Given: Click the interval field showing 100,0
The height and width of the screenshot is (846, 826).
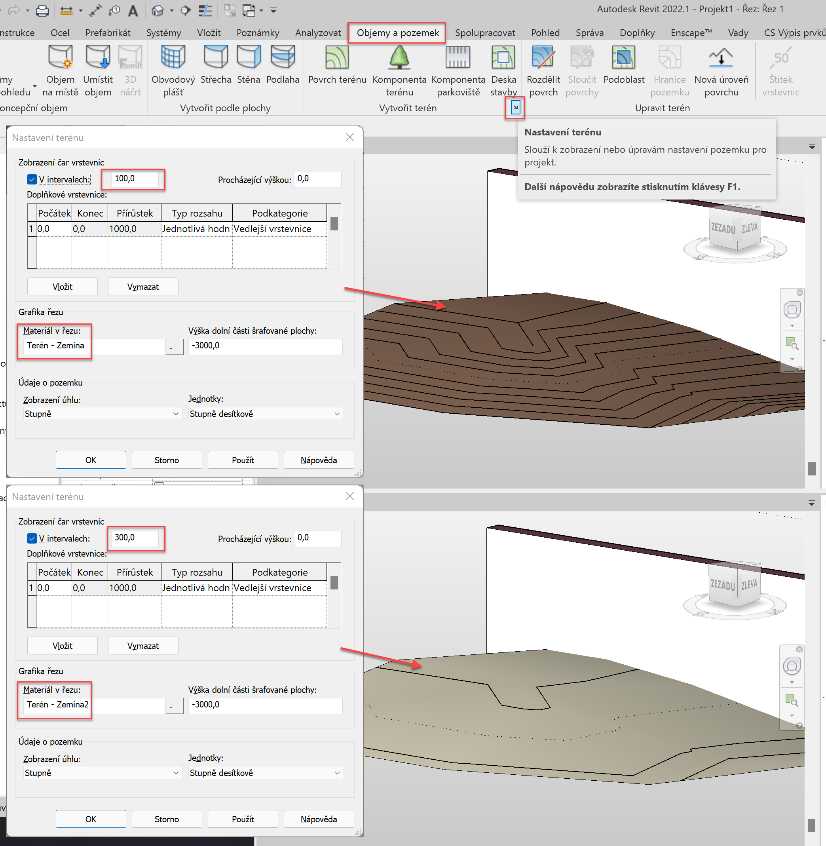Looking at the screenshot, I should click(x=135, y=179).
